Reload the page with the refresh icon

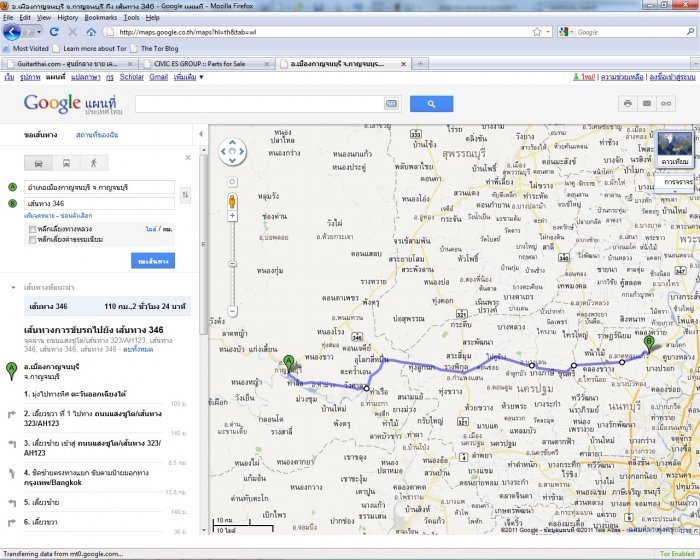pos(54,32)
